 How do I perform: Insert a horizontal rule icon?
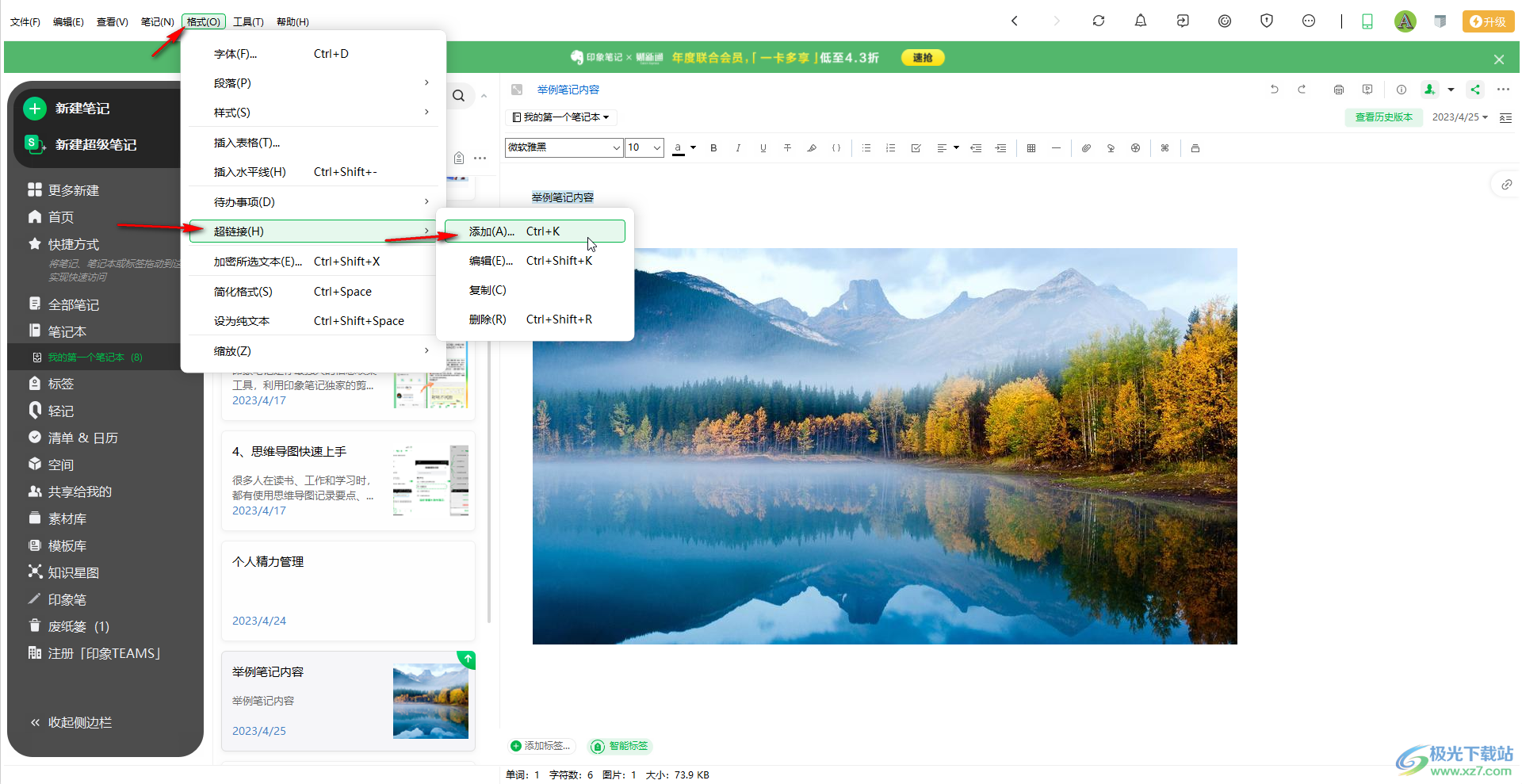[1056, 148]
